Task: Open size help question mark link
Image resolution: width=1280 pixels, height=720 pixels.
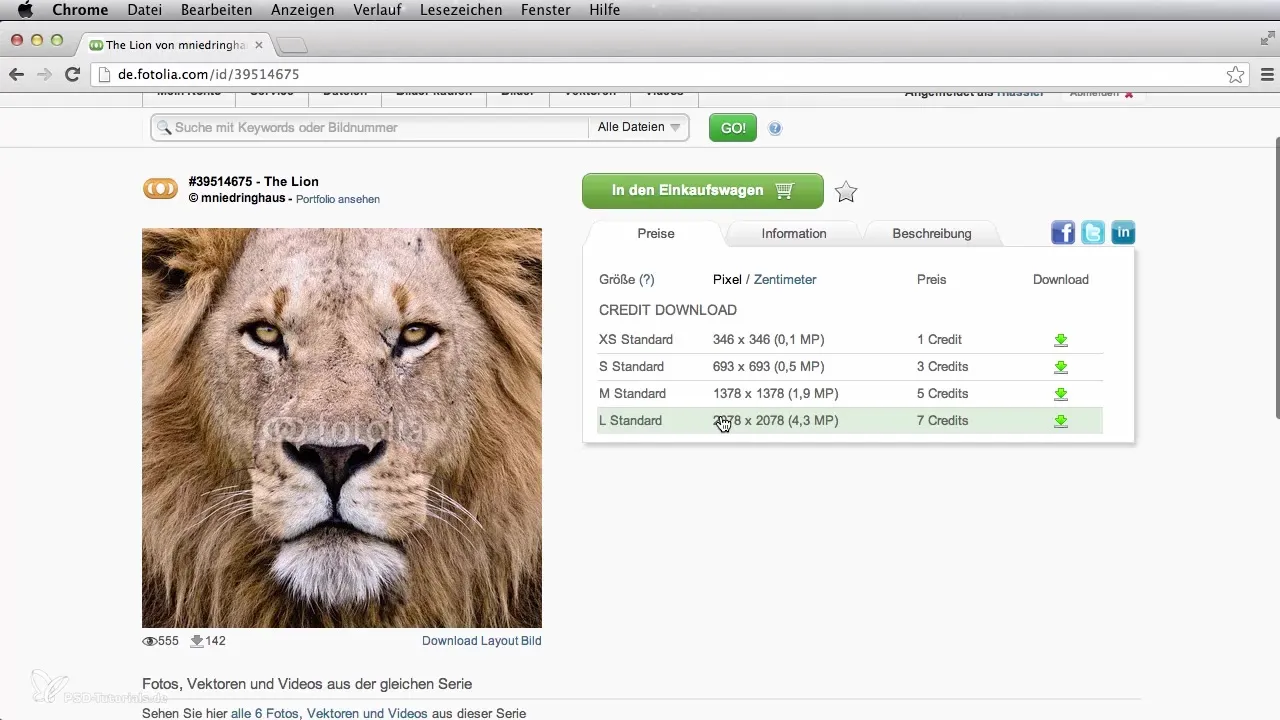Action: [647, 280]
